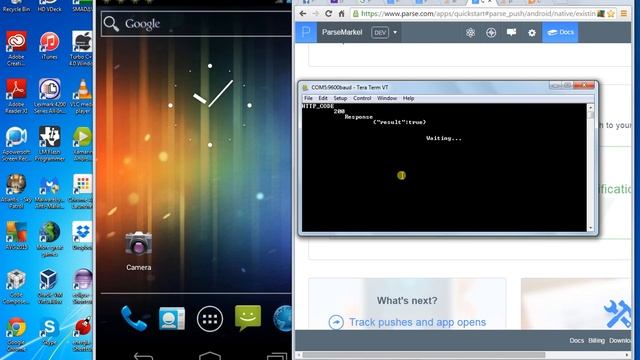Open Tera Term Help menu
This screenshot has width=640, height=360.
(x=408, y=98)
